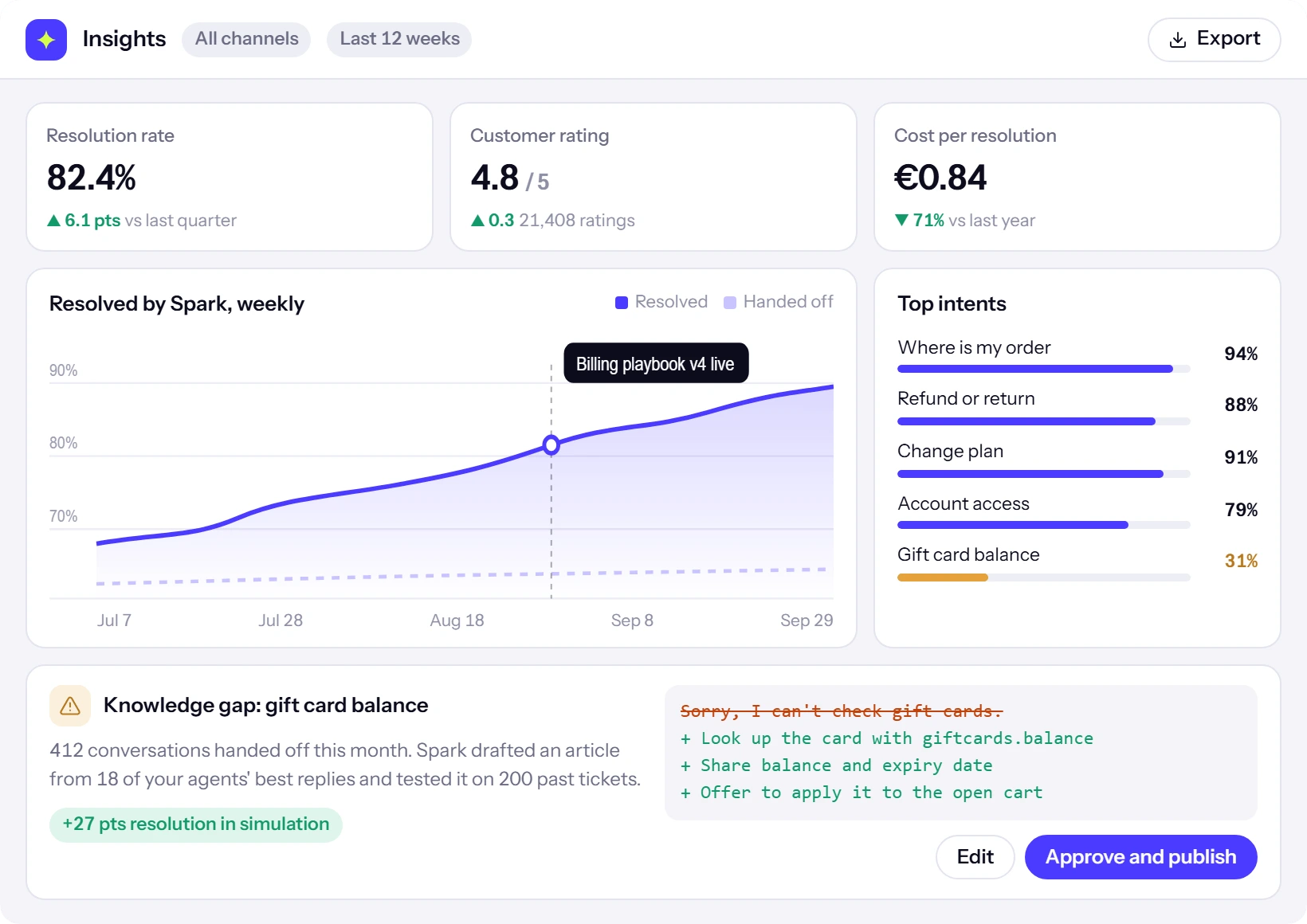Click the Edit button for the draft article
This screenshot has height=924, width=1307.
[975, 857]
